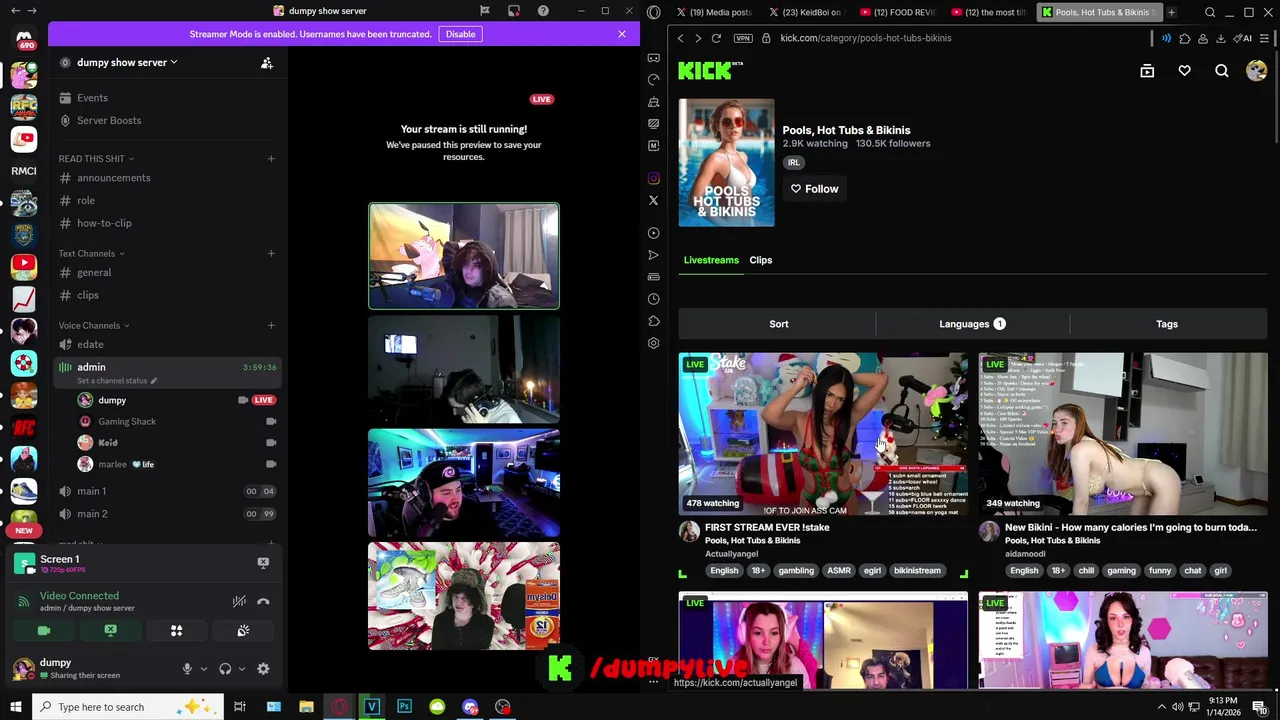
Task: Collapse Text Channels category
Action: click(90, 253)
